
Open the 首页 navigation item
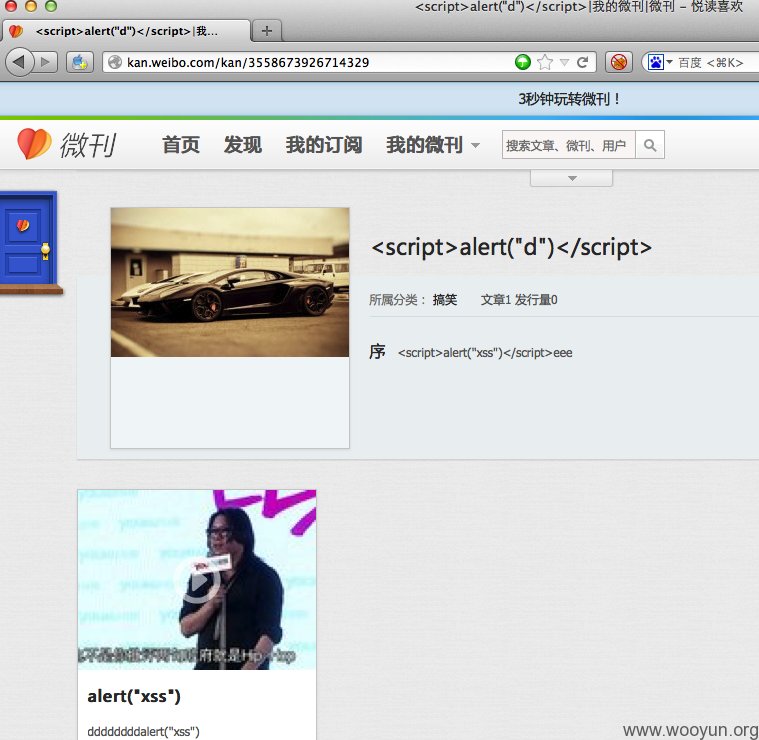(x=181, y=145)
